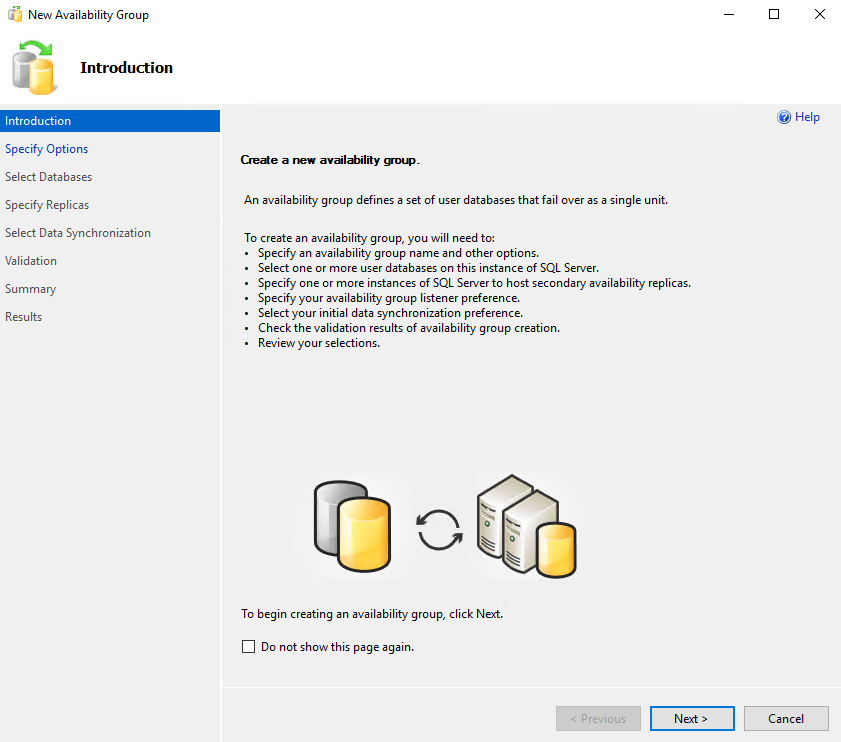Click 'Specify one or more instances of SQL Server' bullet
Viewport: 841px width, 742px height.
tap(474, 283)
